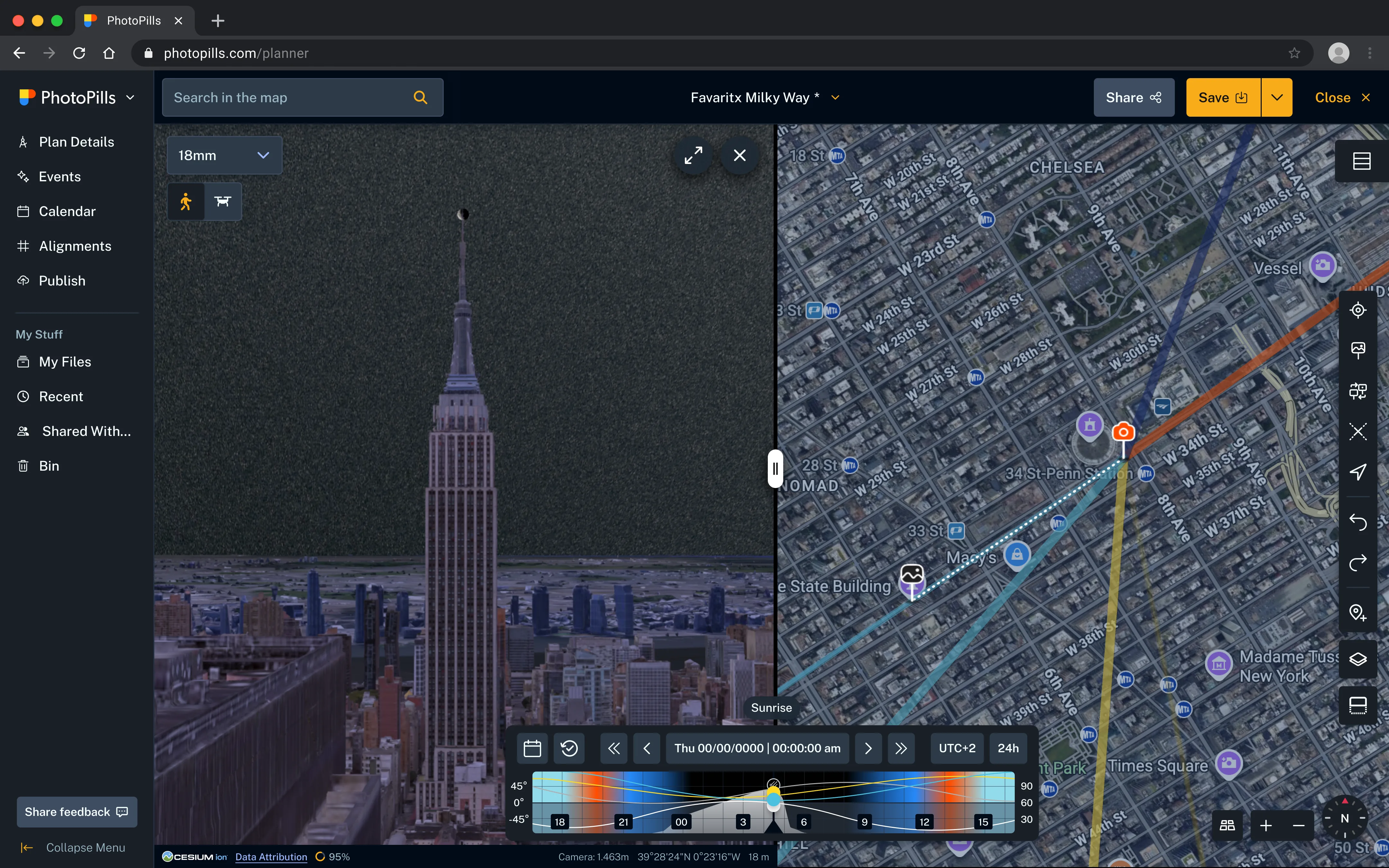Switch to drone view mode icon
The image size is (1389, 868).
tap(223, 202)
